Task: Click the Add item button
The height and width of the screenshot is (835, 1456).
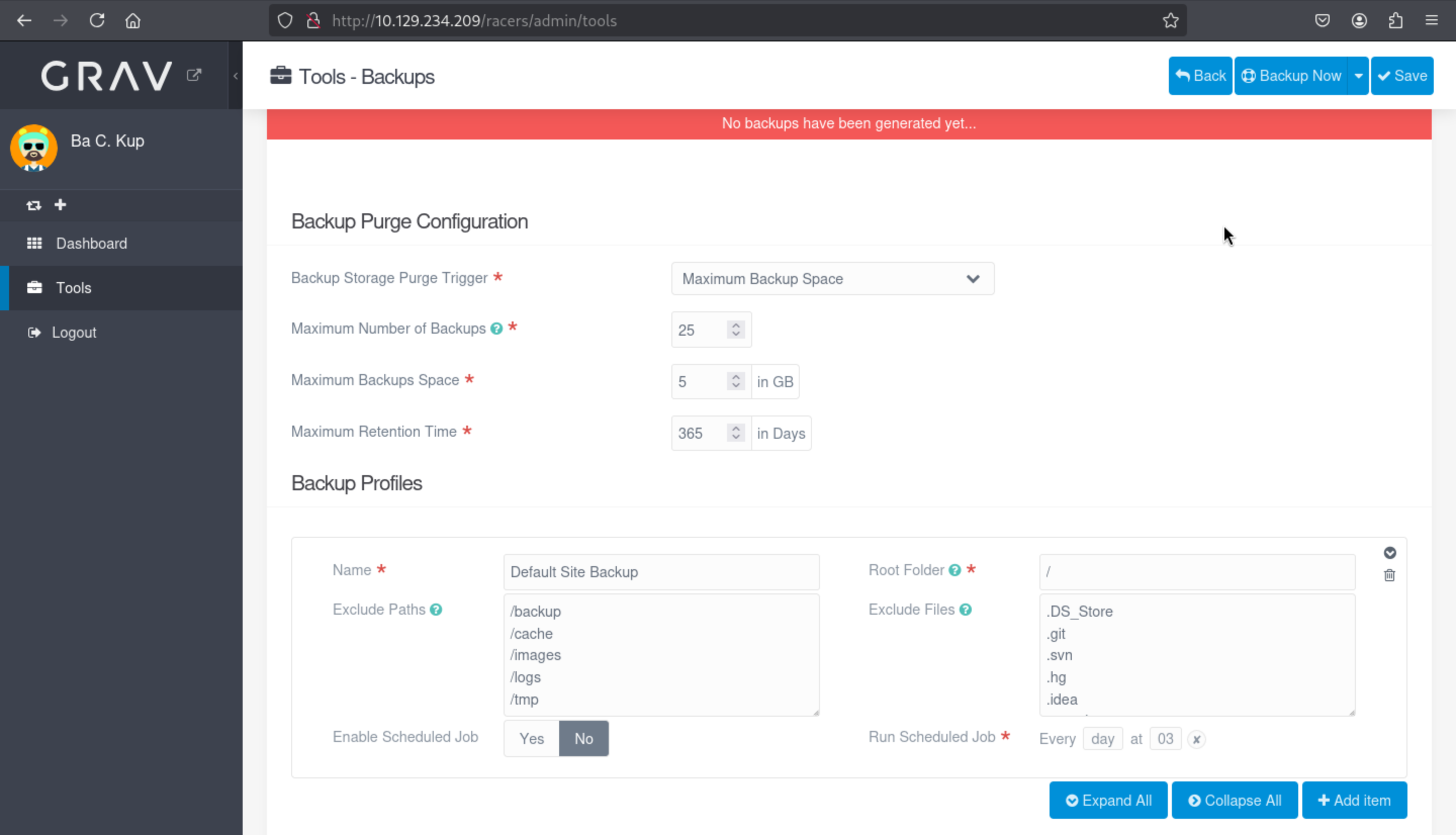Action: pos(1354,801)
